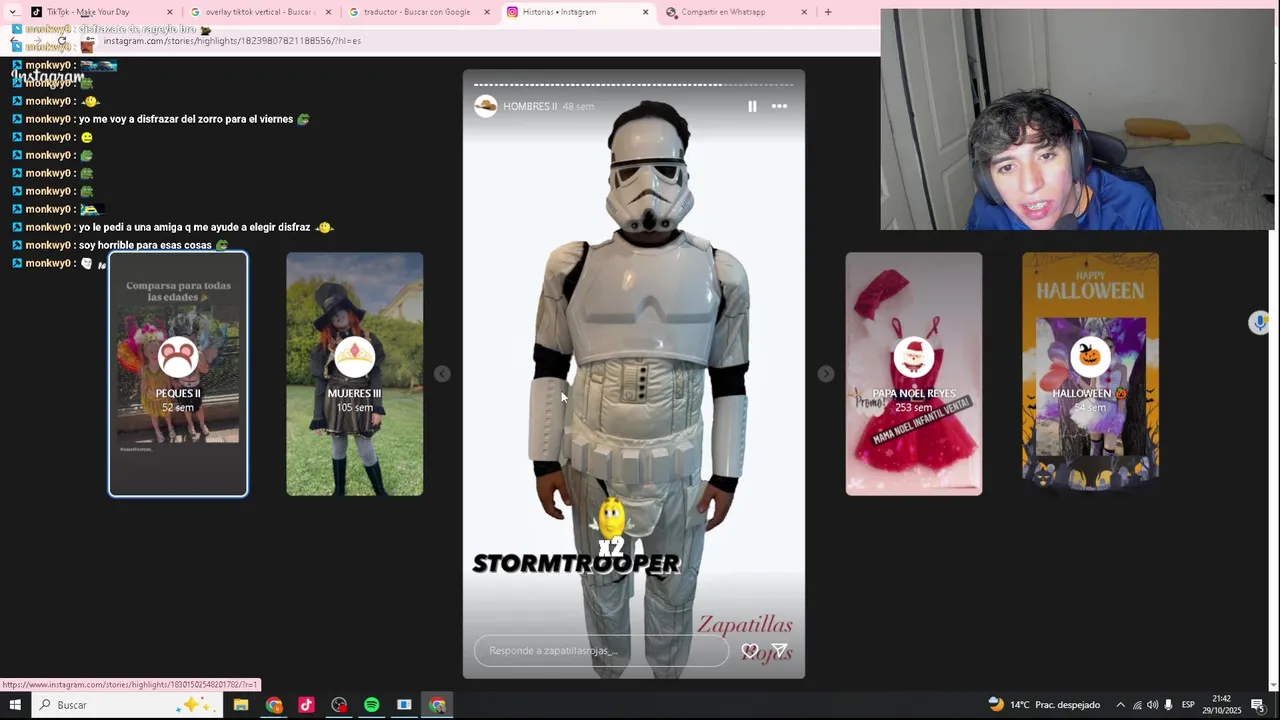The height and width of the screenshot is (720, 1280).
Task: Open the volume speaker tray icon
Action: pyautogui.click(x=1152, y=705)
